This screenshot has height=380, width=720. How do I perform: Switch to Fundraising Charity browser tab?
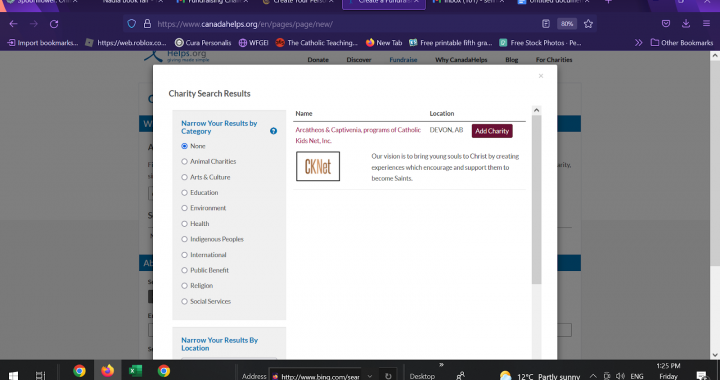tap(214, 2)
